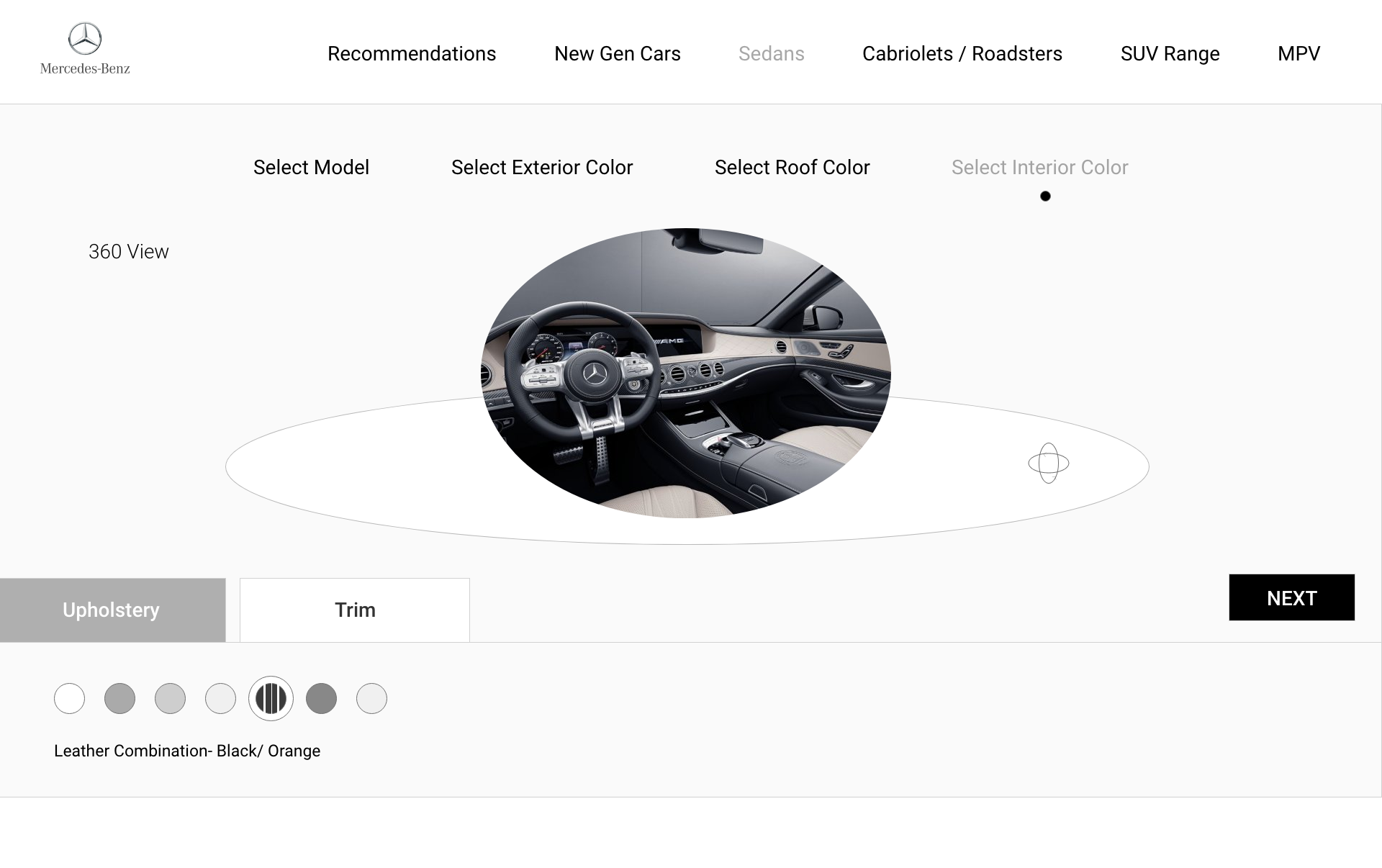Click the car interior preview image
Viewport: 1382px width, 868px height.
685,373
